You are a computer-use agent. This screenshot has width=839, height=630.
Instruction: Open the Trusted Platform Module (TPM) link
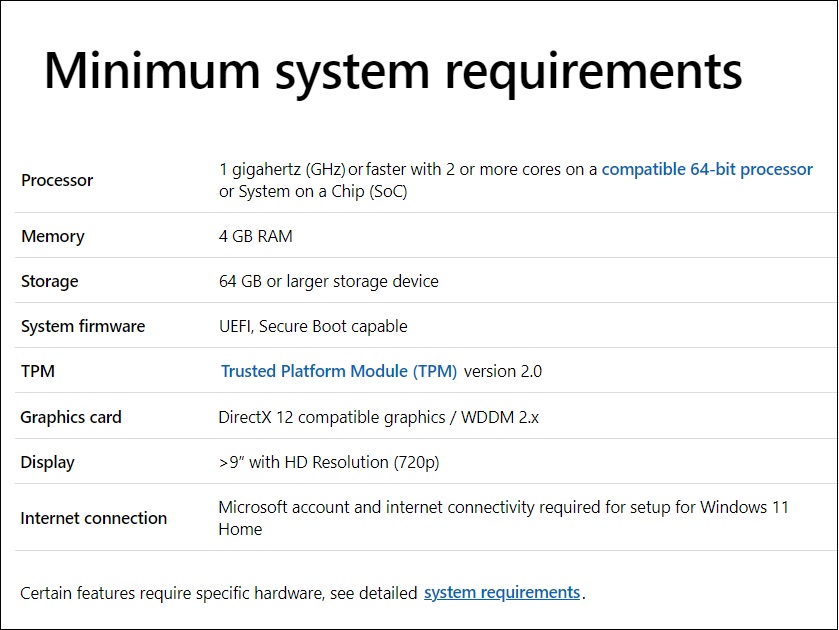(x=339, y=371)
